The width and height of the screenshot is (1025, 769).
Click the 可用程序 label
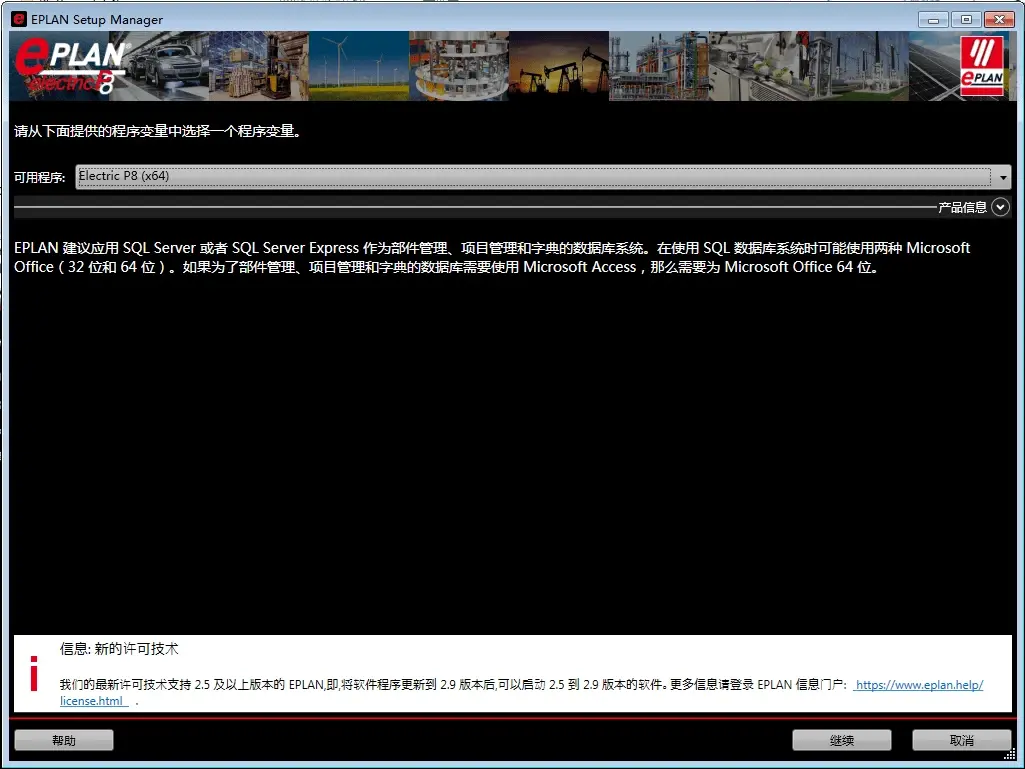(39, 177)
